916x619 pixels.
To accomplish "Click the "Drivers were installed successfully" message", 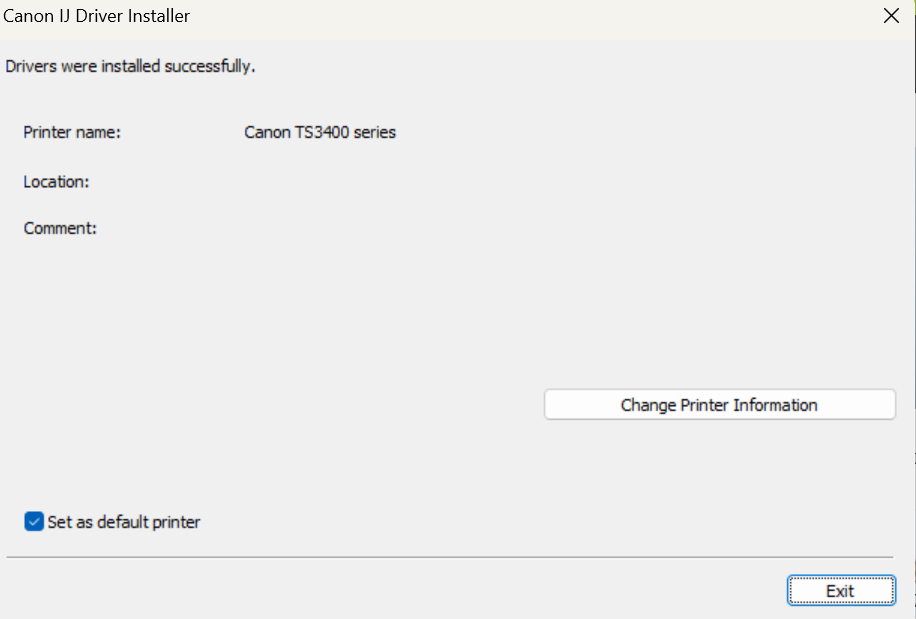I will (130, 67).
